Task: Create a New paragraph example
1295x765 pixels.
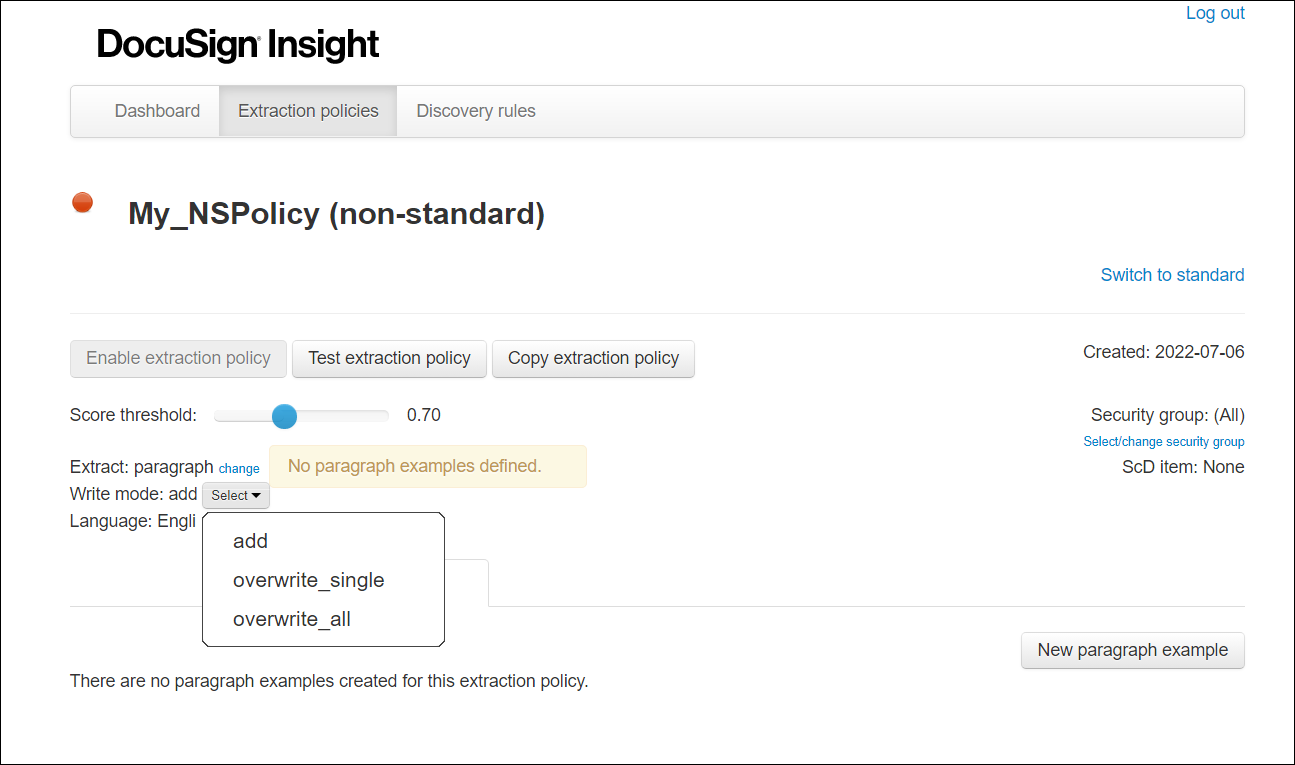Action: pyautogui.click(x=1132, y=650)
